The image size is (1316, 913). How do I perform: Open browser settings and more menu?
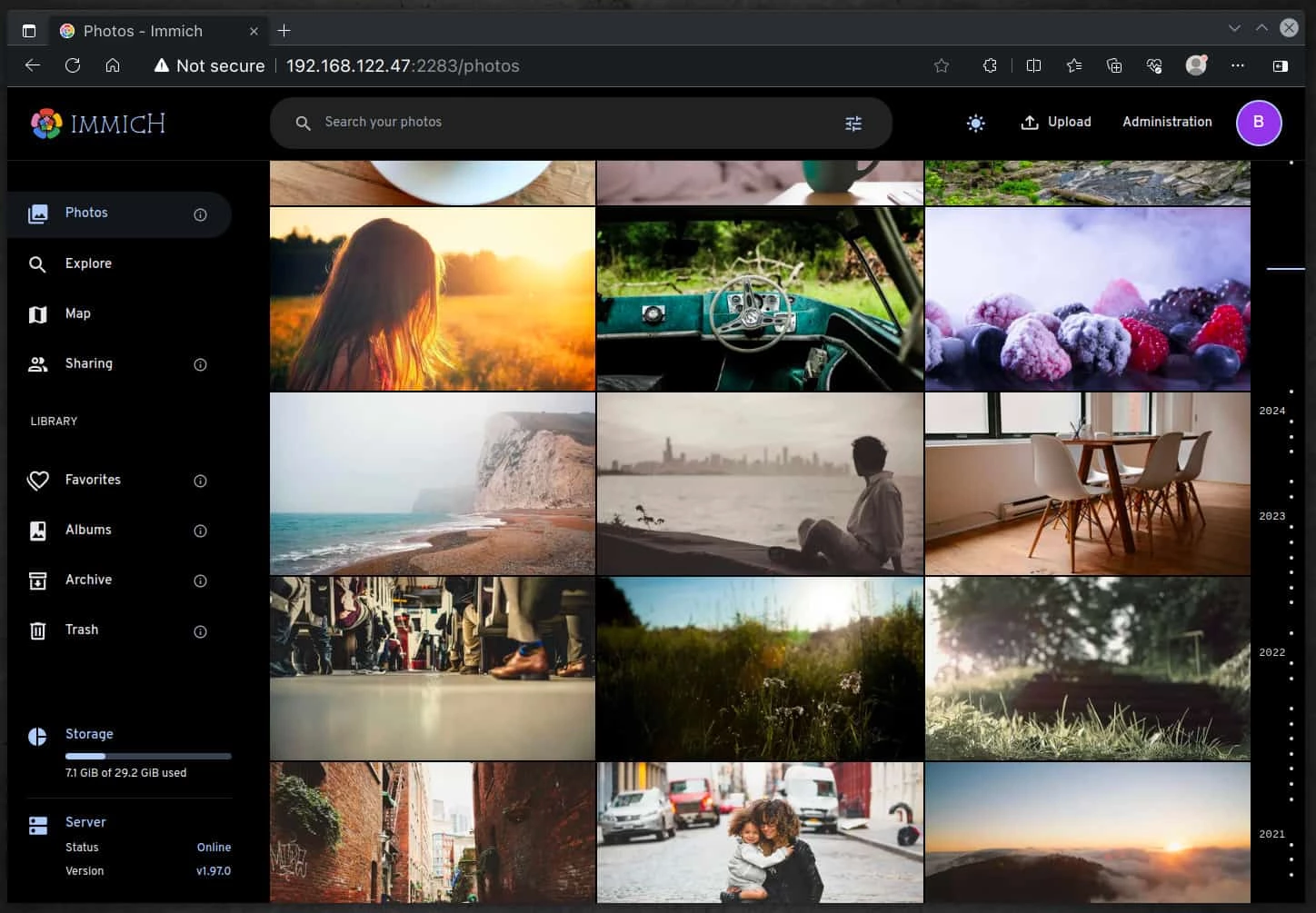coord(1238,65)
